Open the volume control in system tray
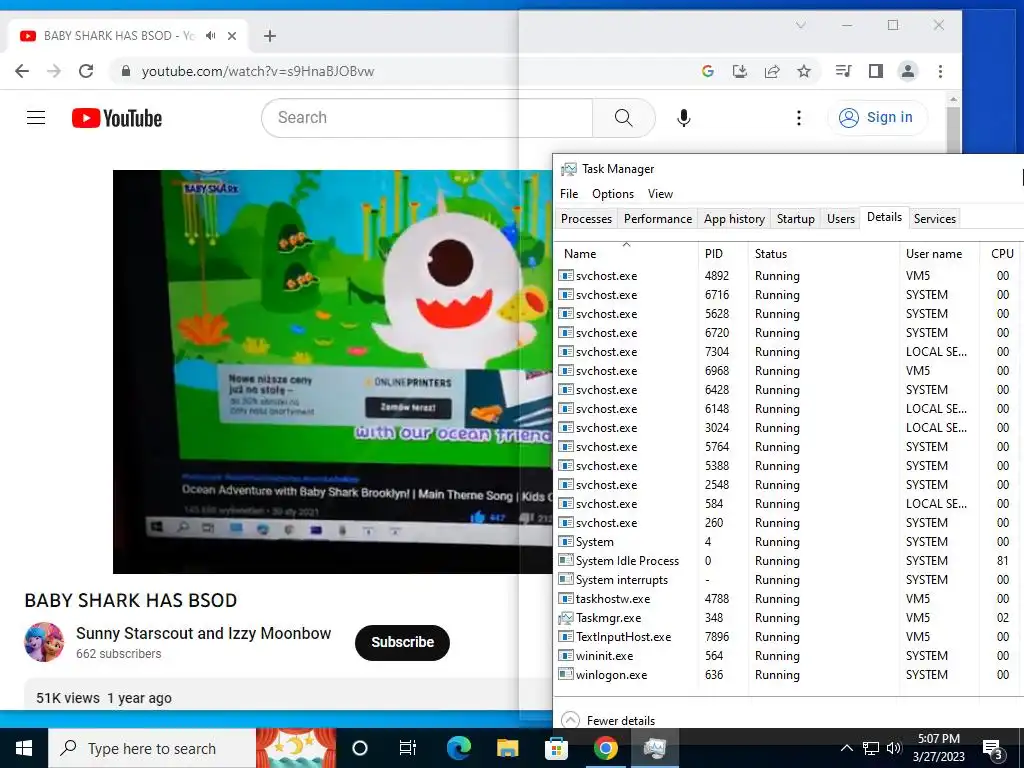The image size is (1024, 768). [x=894, y=748]
